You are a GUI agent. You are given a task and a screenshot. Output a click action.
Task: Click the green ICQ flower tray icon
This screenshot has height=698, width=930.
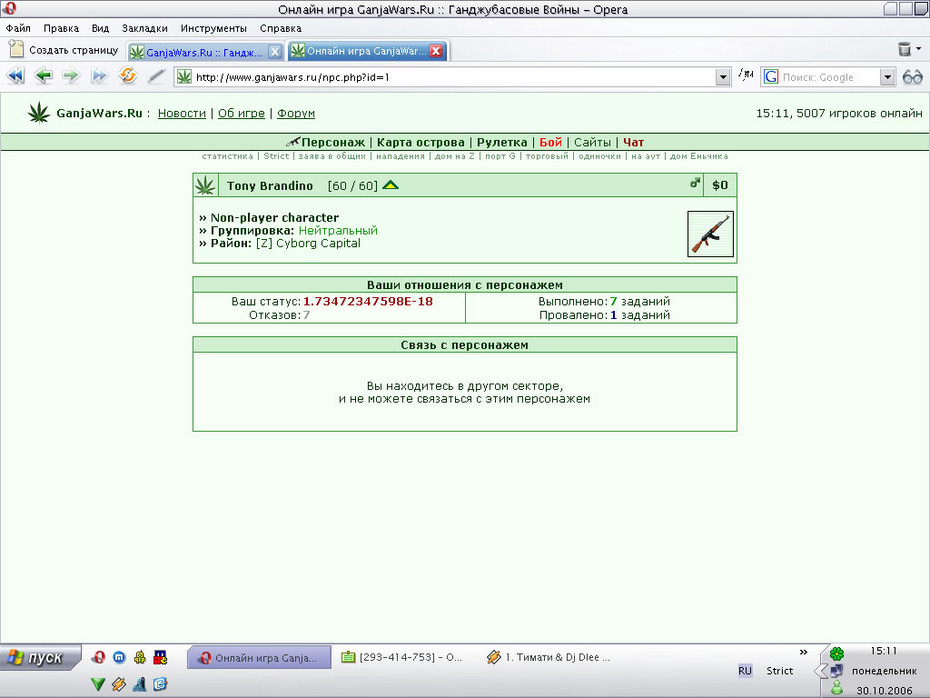tap(837, 654)
